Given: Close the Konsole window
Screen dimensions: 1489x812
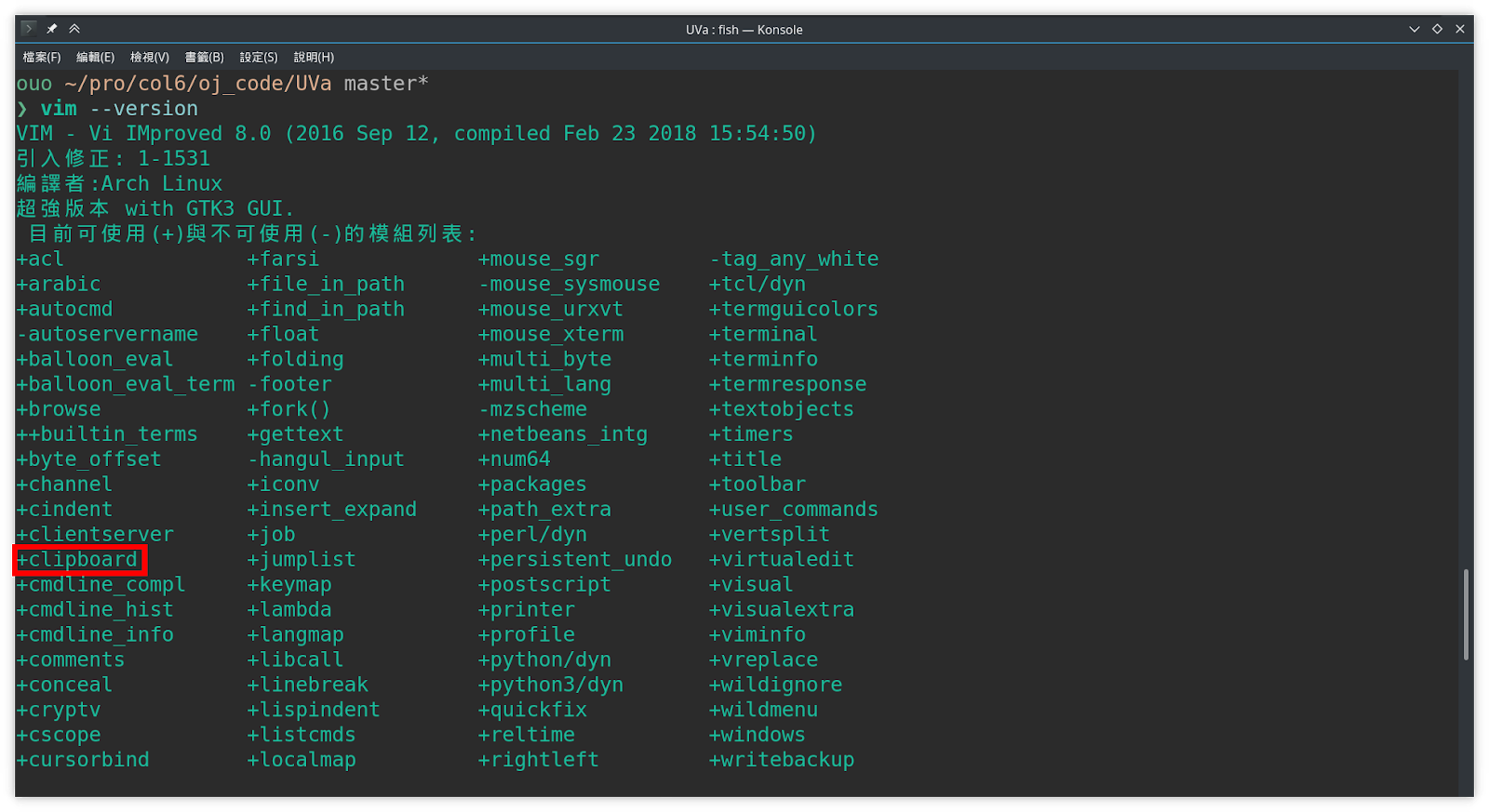Looking at the screenshot, I should point(1460,29).
